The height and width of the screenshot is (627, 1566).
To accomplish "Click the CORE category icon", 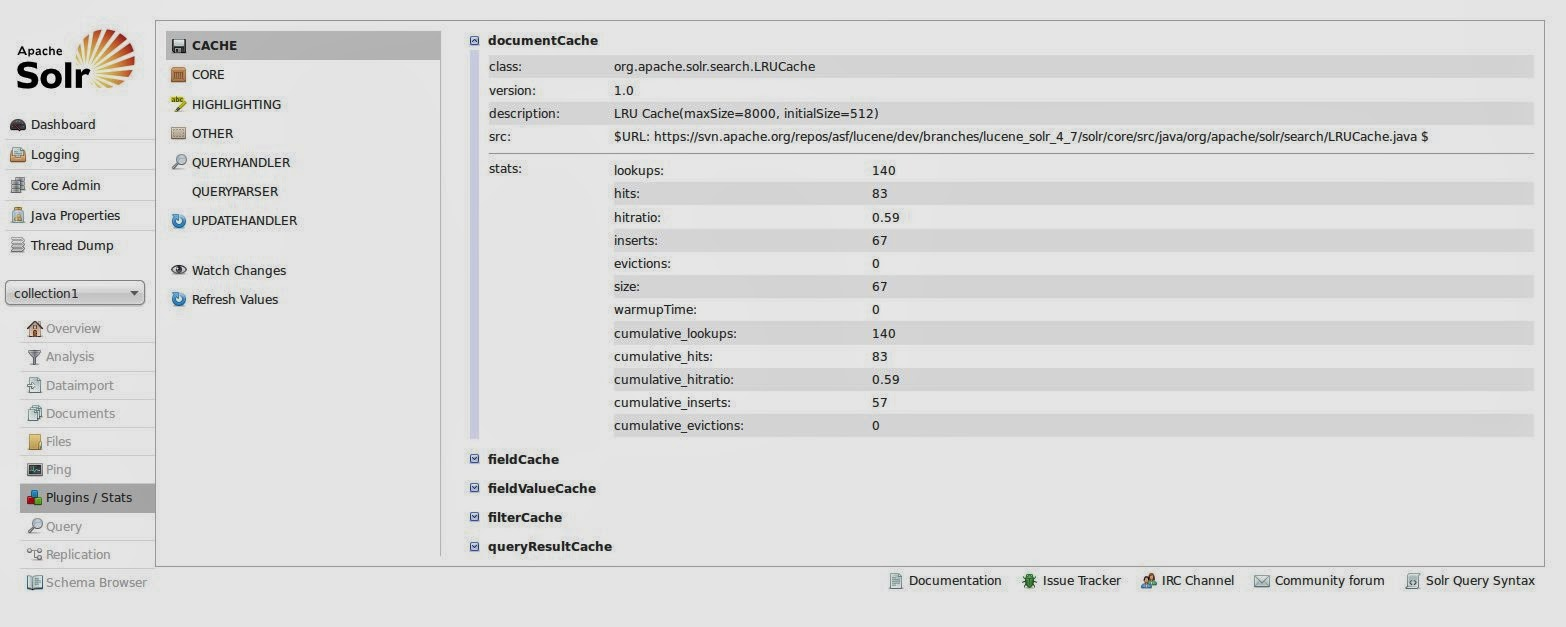I will (179, 75).
